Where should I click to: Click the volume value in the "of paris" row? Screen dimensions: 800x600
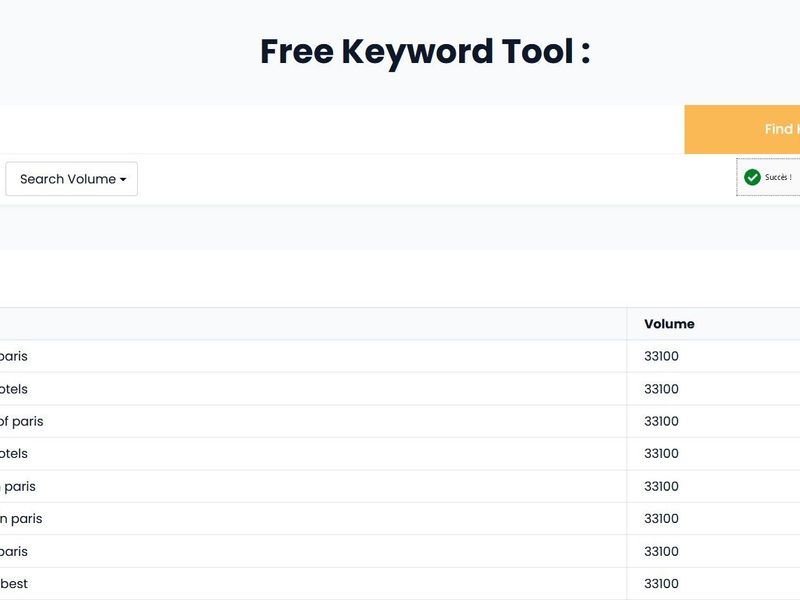pos(661,421)
